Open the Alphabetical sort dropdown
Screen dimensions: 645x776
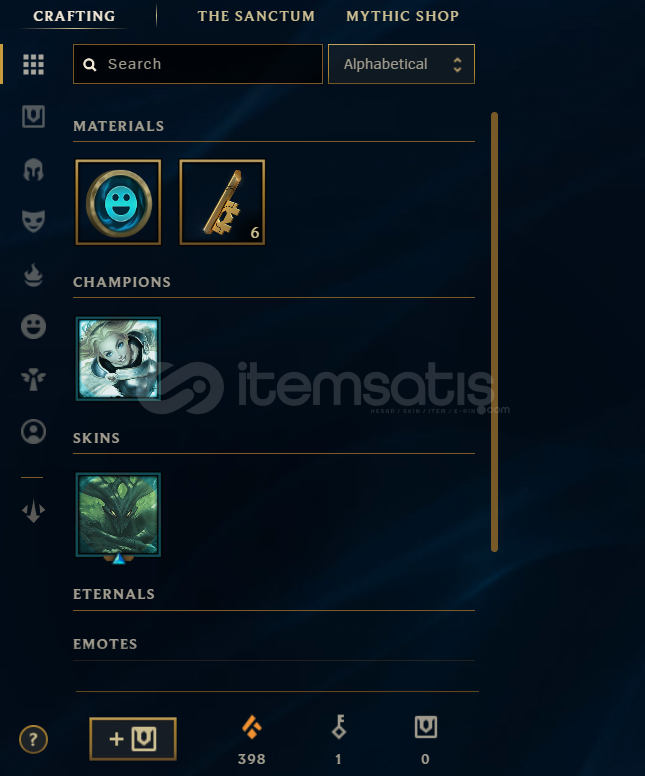(x=401, y=64)
